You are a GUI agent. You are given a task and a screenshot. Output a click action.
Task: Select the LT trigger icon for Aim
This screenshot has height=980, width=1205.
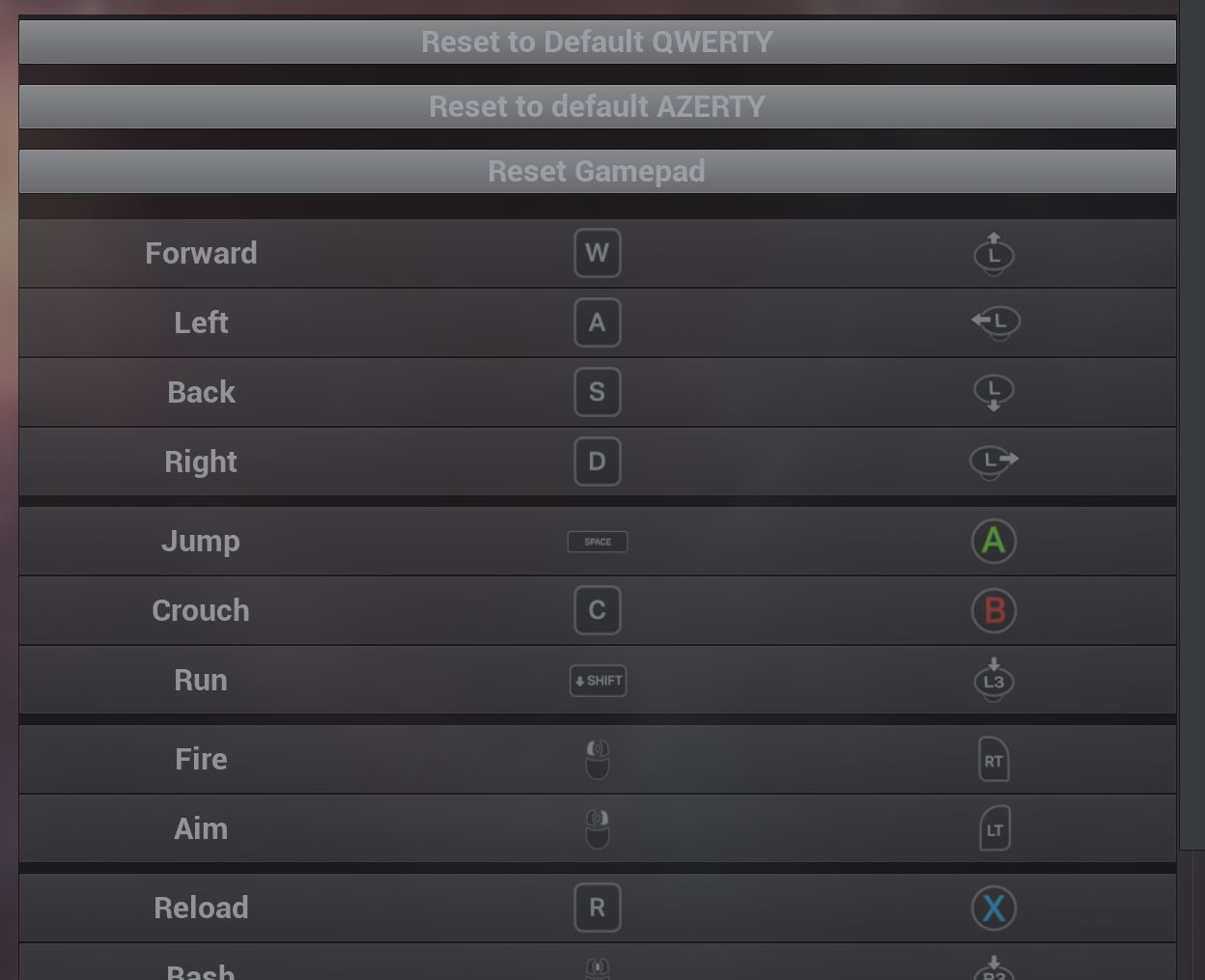pos(994,828)
